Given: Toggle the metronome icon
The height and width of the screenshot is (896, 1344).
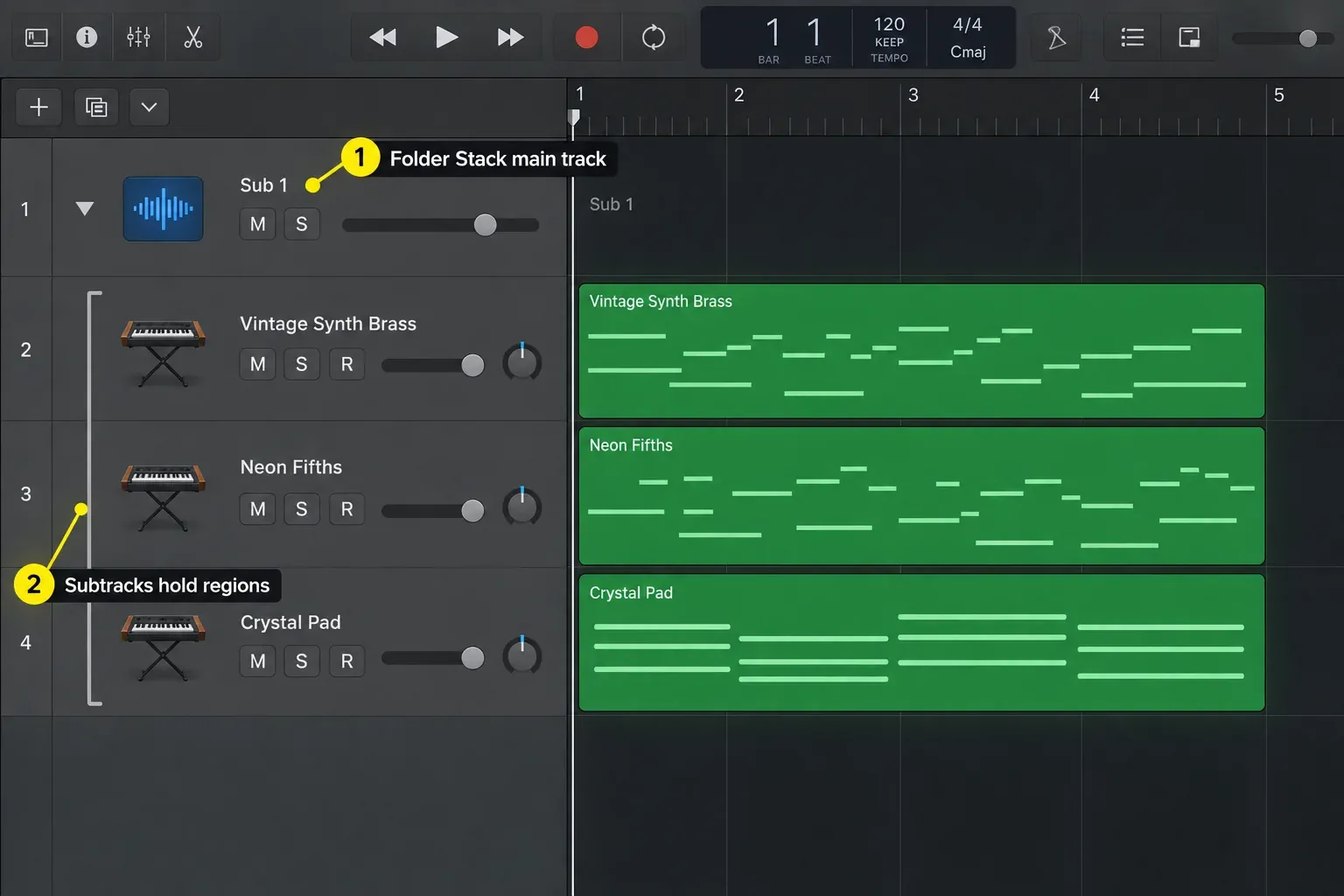Looking at the screenshot, I should (1057, 38).
